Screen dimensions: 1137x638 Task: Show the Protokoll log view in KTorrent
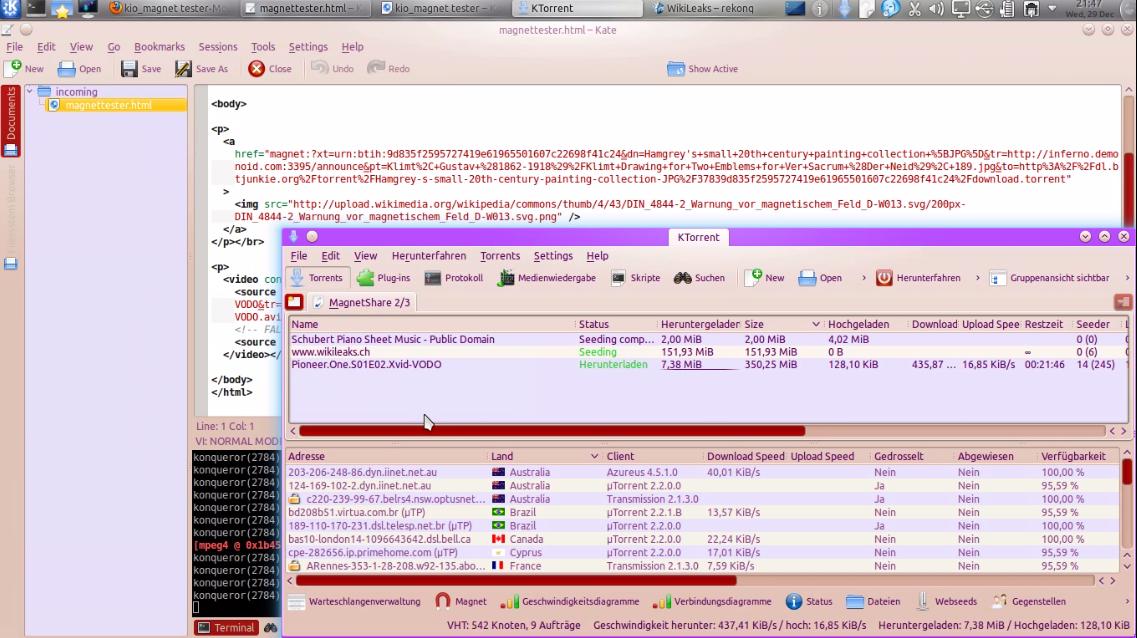[x=454, y=278]
